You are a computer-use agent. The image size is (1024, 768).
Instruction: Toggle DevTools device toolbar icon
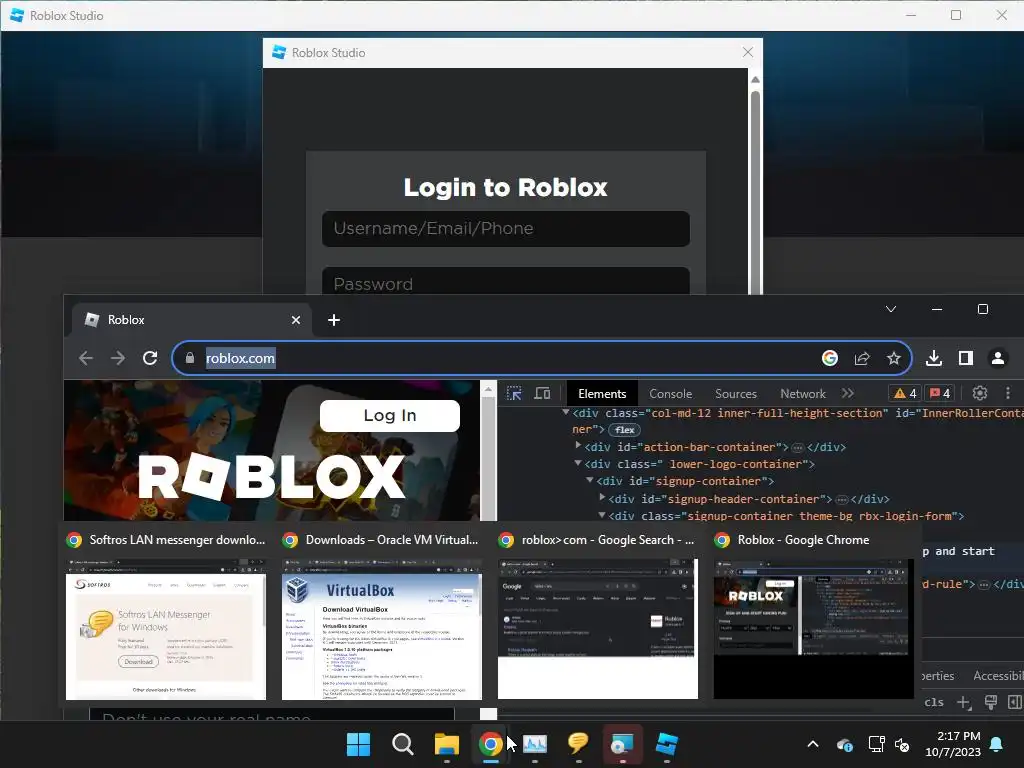pos(542,393)
